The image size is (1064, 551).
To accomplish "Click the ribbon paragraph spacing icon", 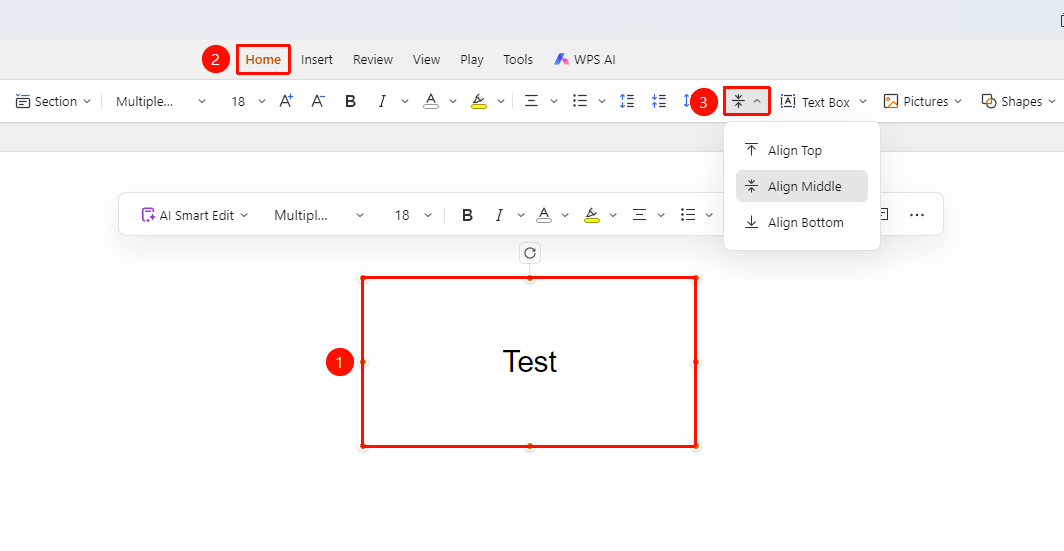I will coord(659,101).
